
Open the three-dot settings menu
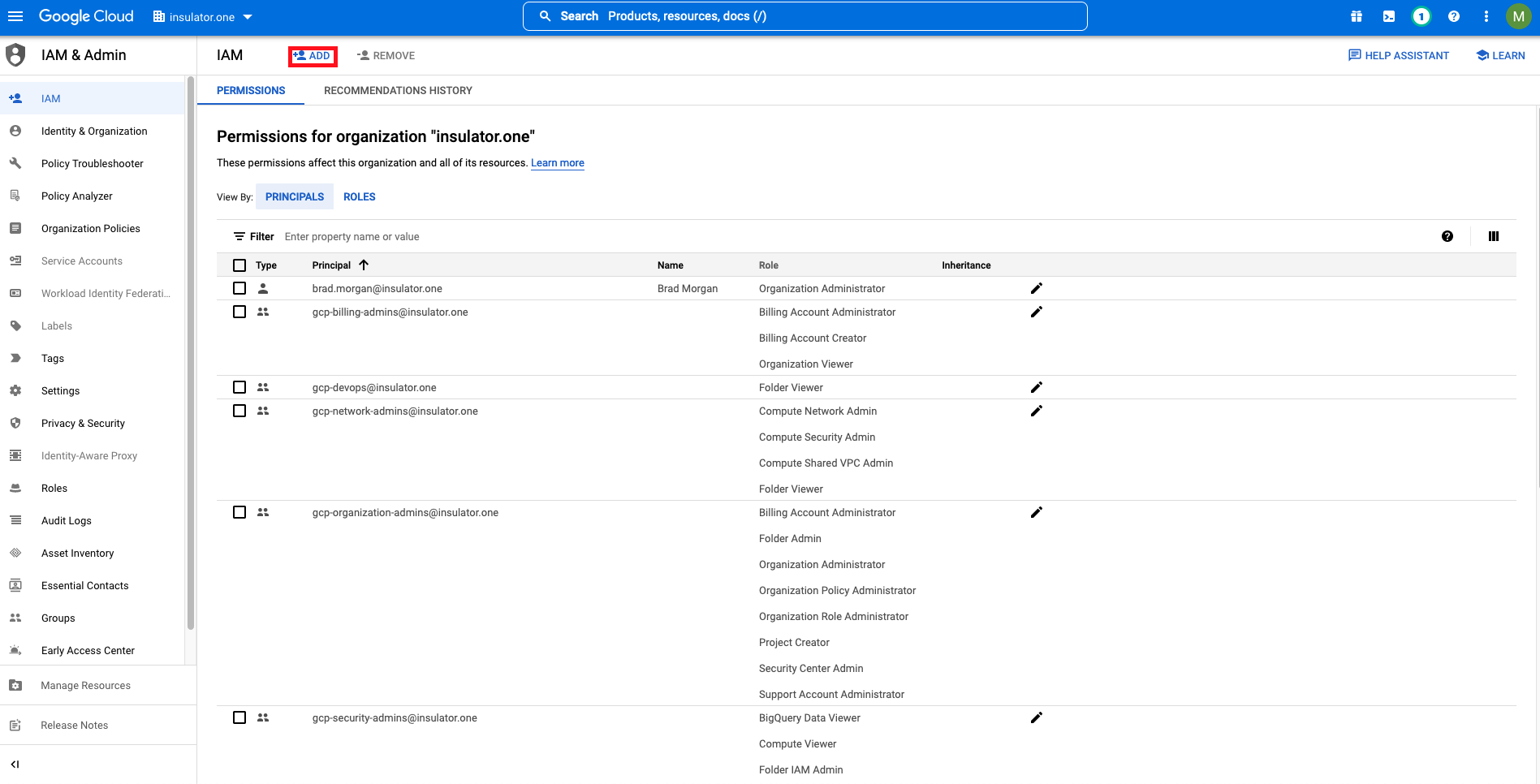pos(1486,16)
